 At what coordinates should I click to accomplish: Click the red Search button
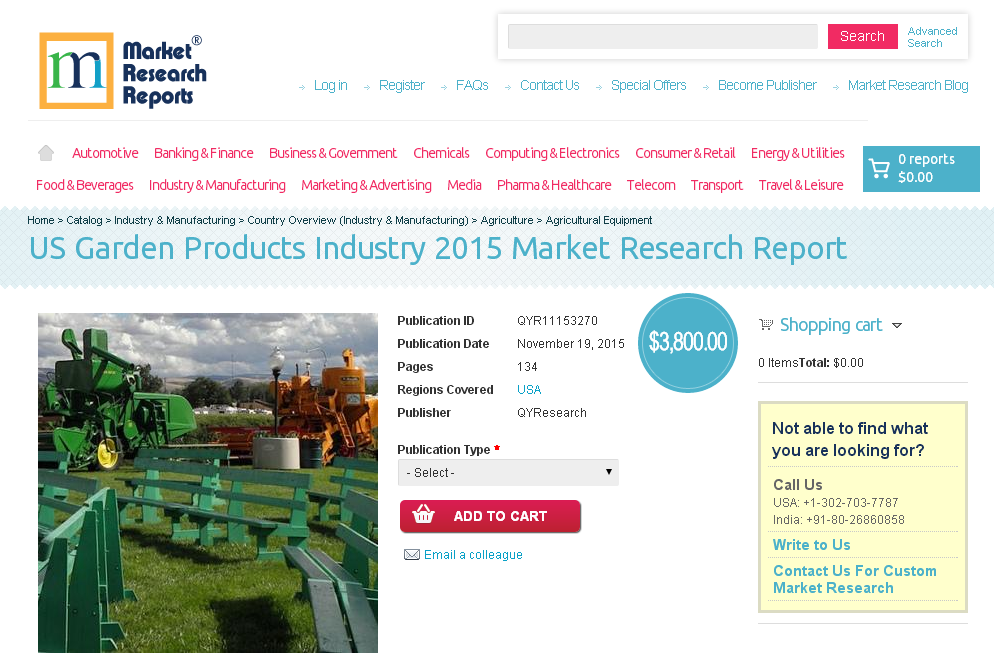(862, 36)
